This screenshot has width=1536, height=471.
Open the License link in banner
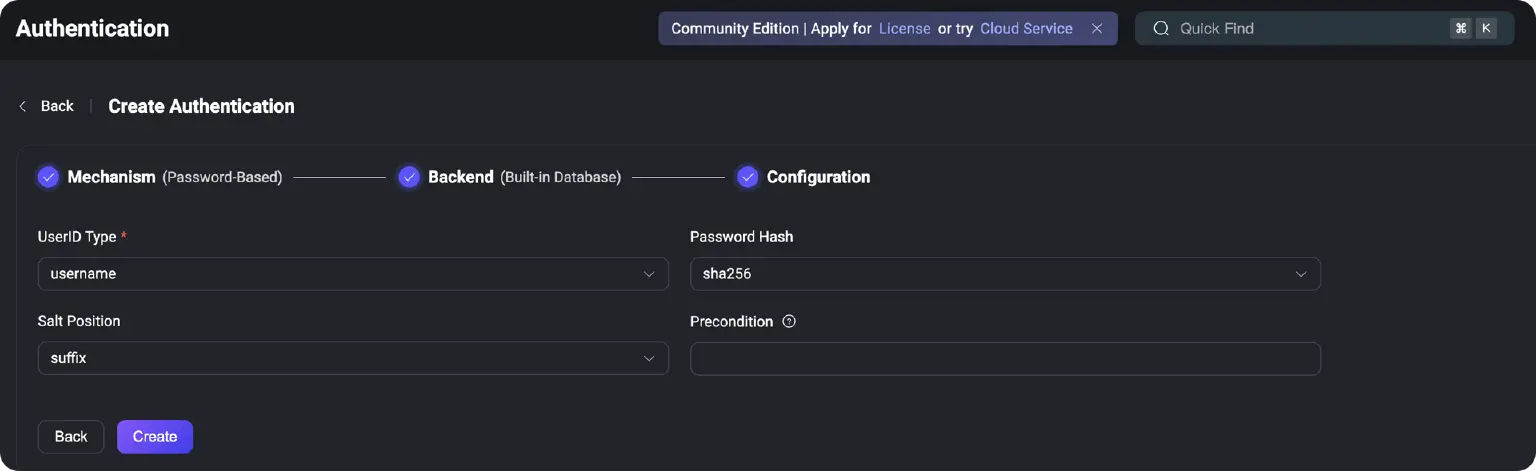pyautogui.click(x=904, y=29)
